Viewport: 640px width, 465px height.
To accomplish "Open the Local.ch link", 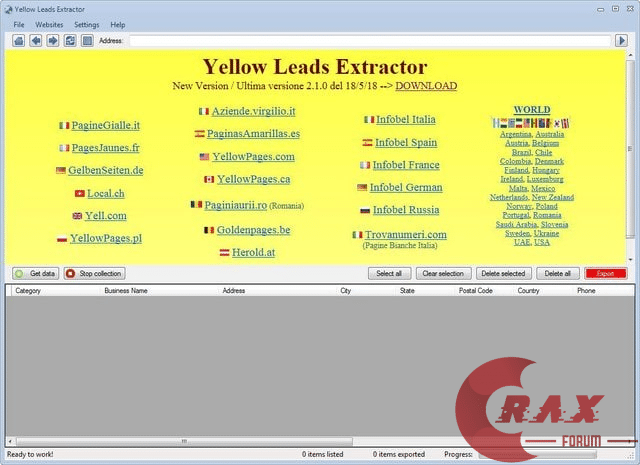I will [106, 194].
